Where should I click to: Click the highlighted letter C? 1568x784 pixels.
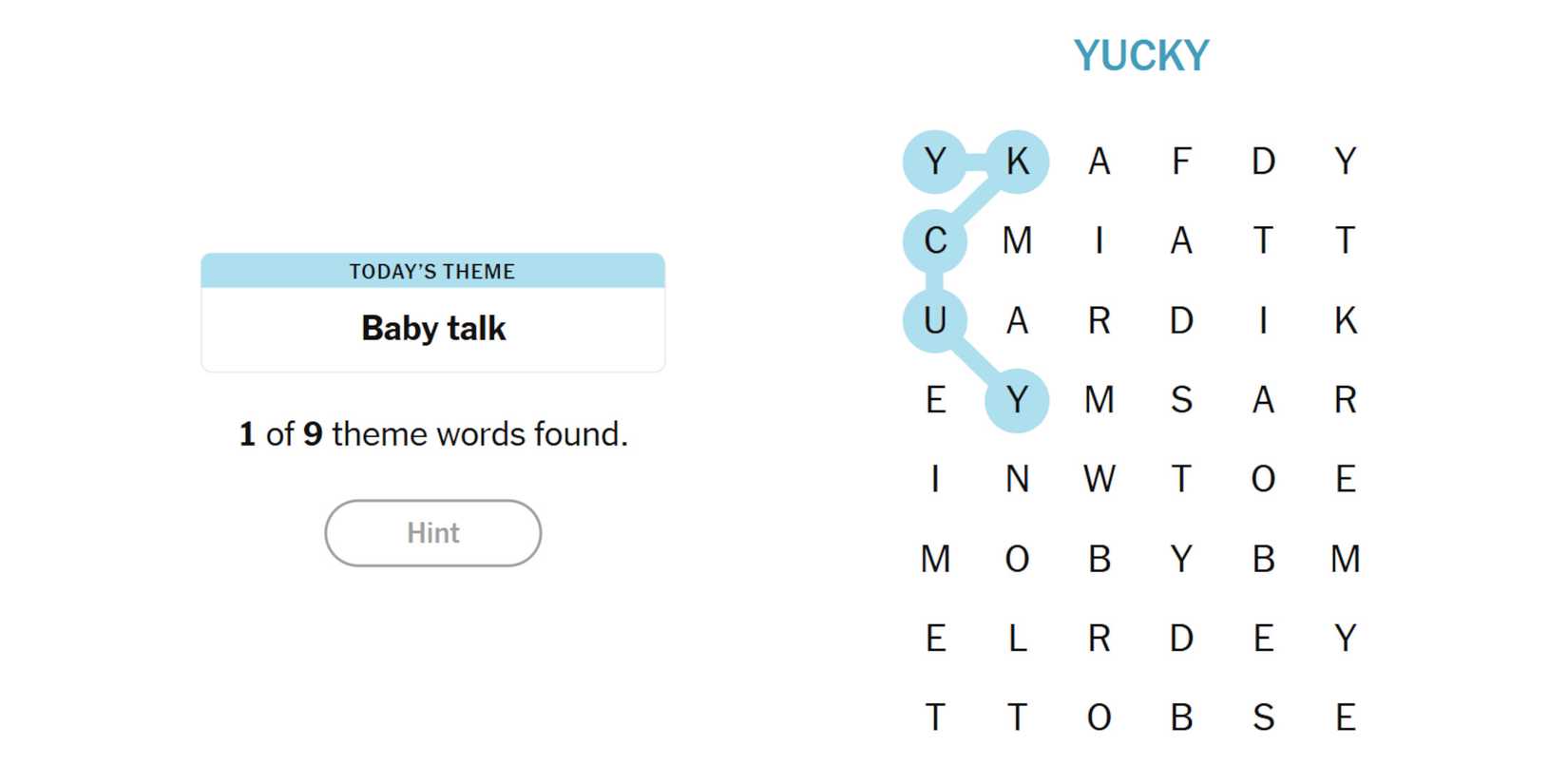pos(935,241)
